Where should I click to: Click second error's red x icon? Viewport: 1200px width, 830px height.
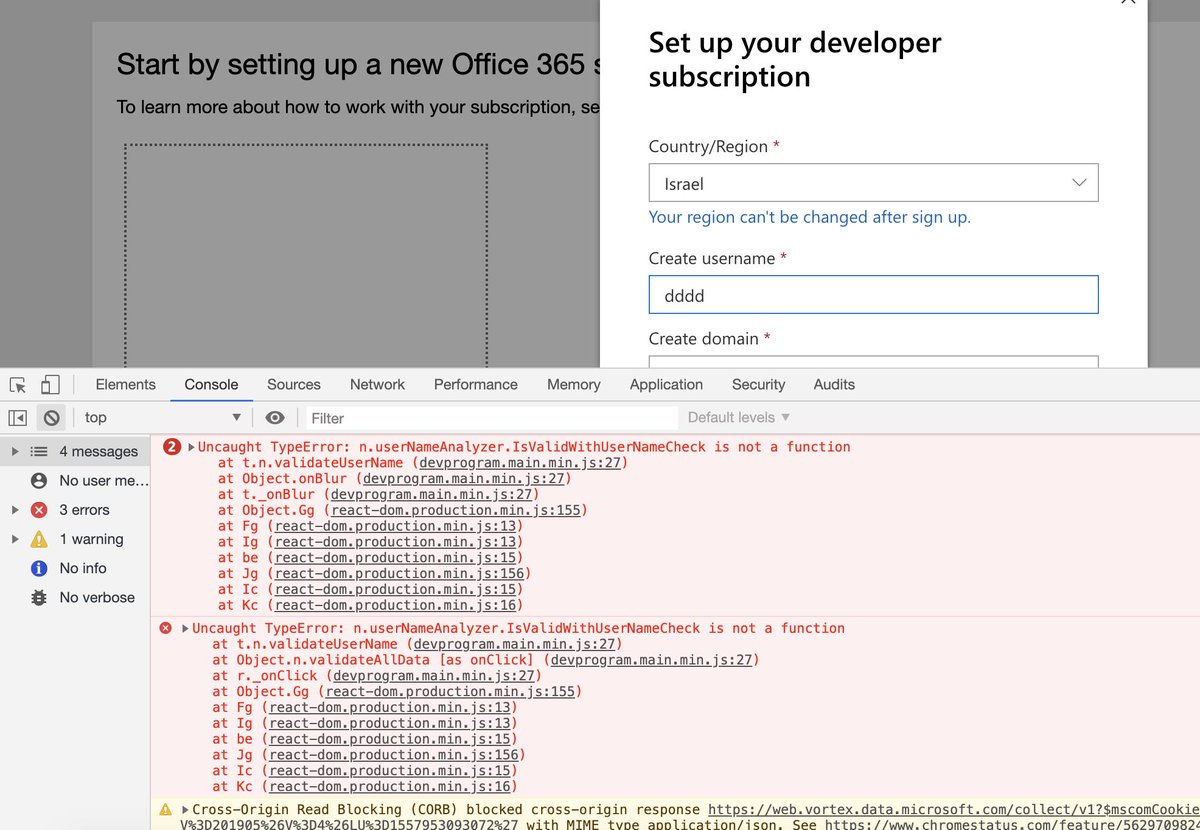pyautogui.click(x=166, y=628)
